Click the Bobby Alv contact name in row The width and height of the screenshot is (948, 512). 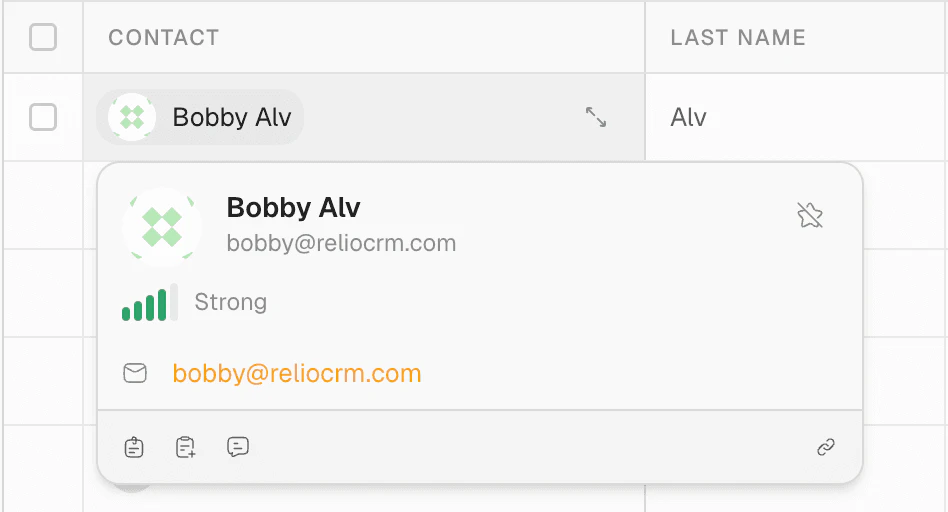(232, 118)
